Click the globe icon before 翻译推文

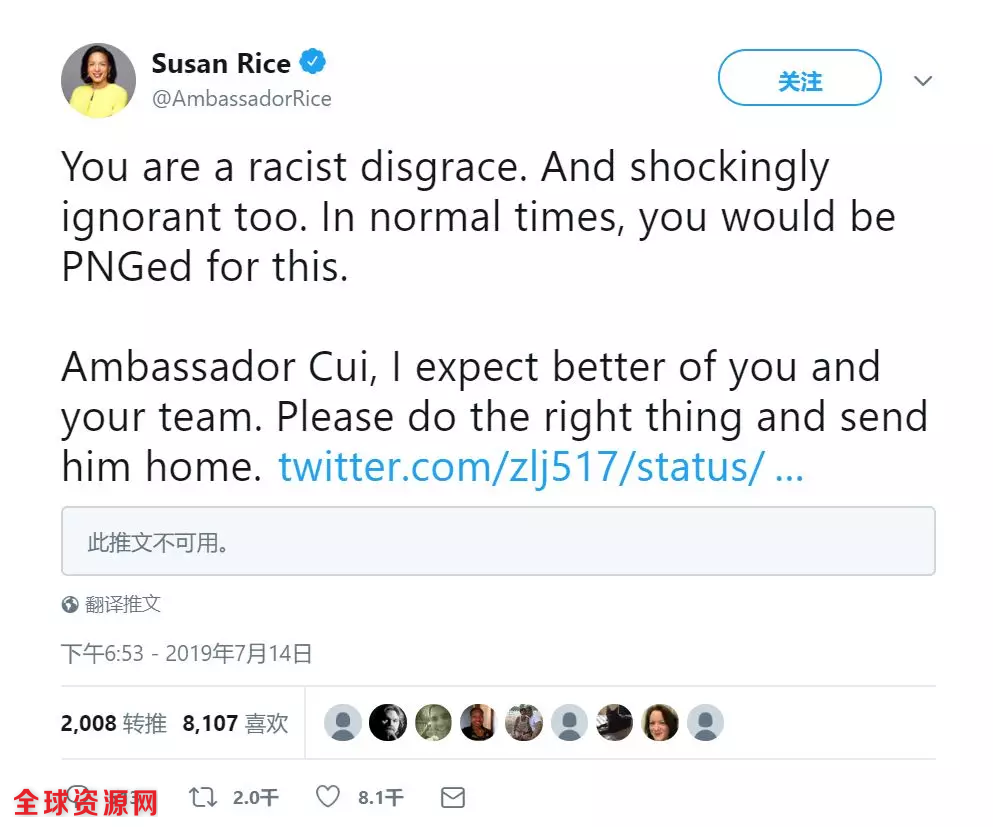tap(70, 604)
